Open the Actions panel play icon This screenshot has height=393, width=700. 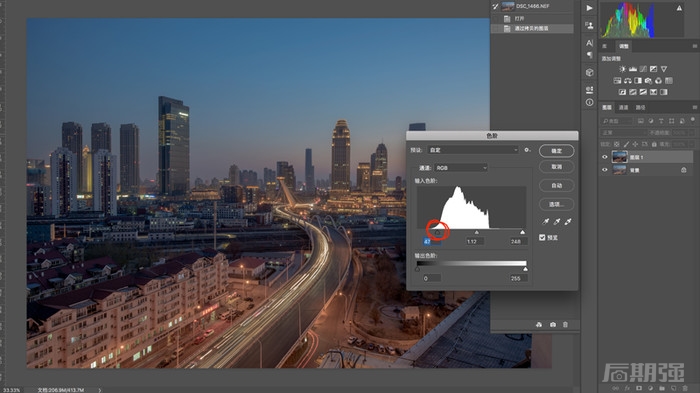(589, 8)
